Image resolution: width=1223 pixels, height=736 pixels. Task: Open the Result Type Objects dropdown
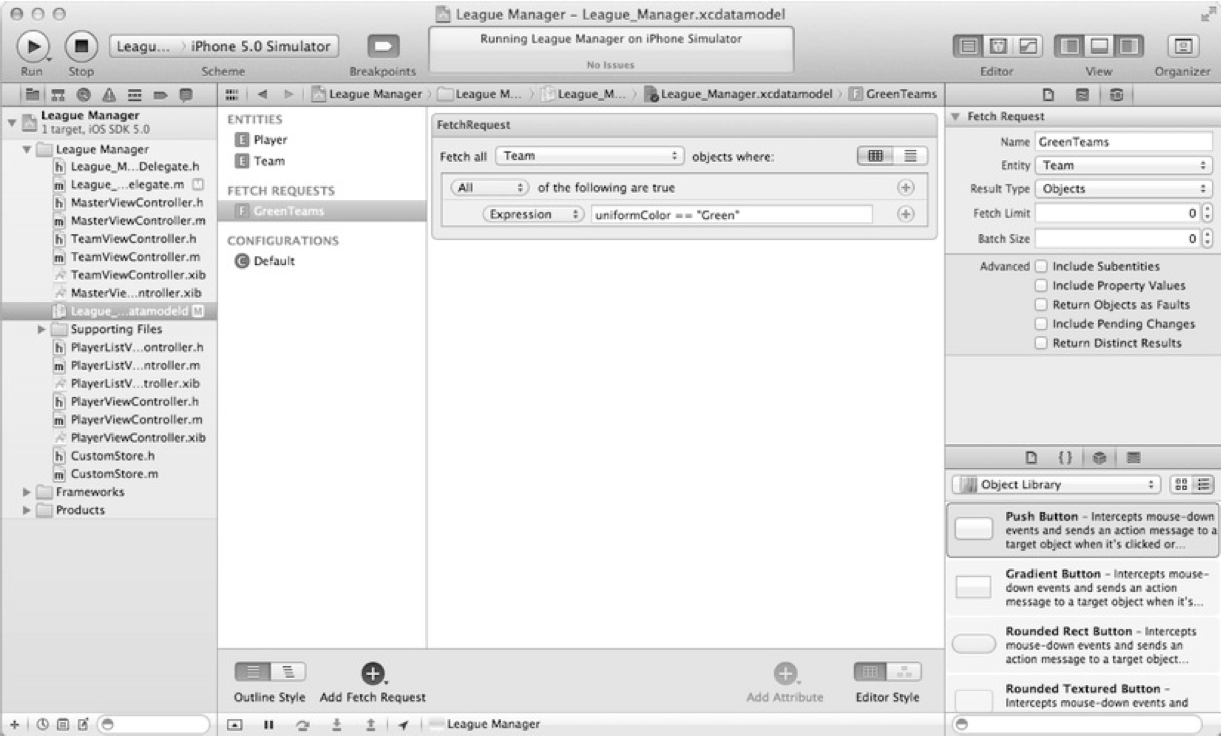pyautogui.click(x=1123, y=188)
